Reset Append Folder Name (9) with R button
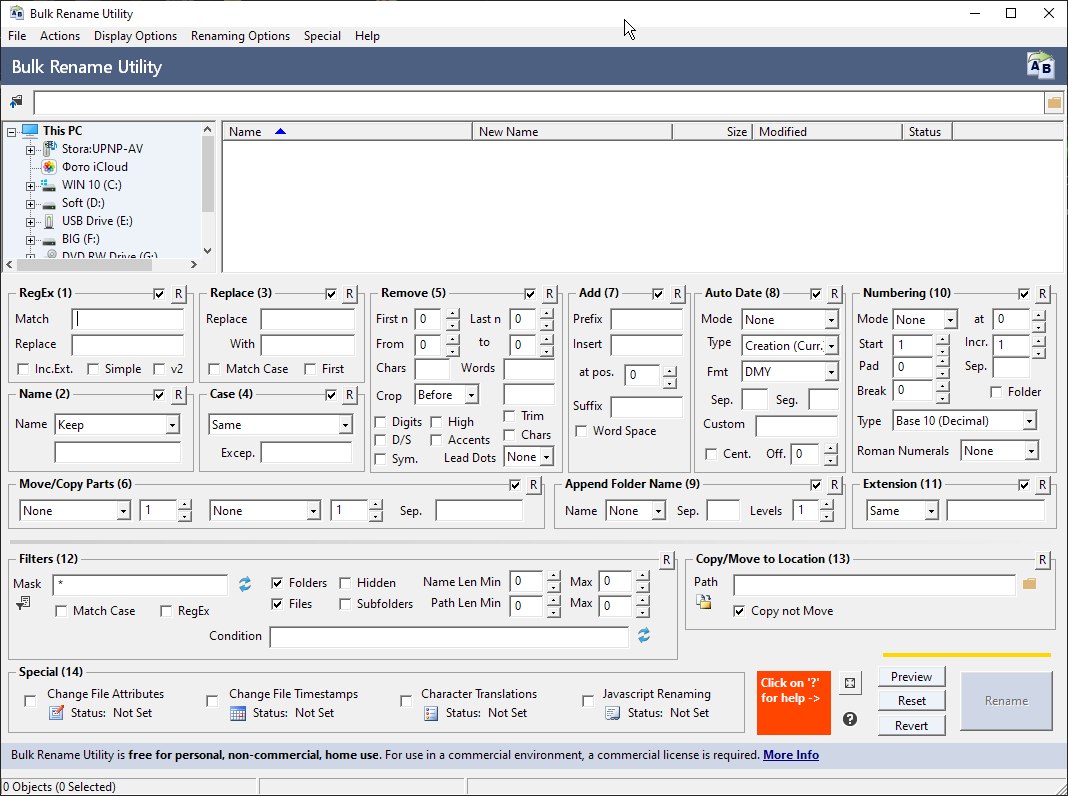 point(834,485)
